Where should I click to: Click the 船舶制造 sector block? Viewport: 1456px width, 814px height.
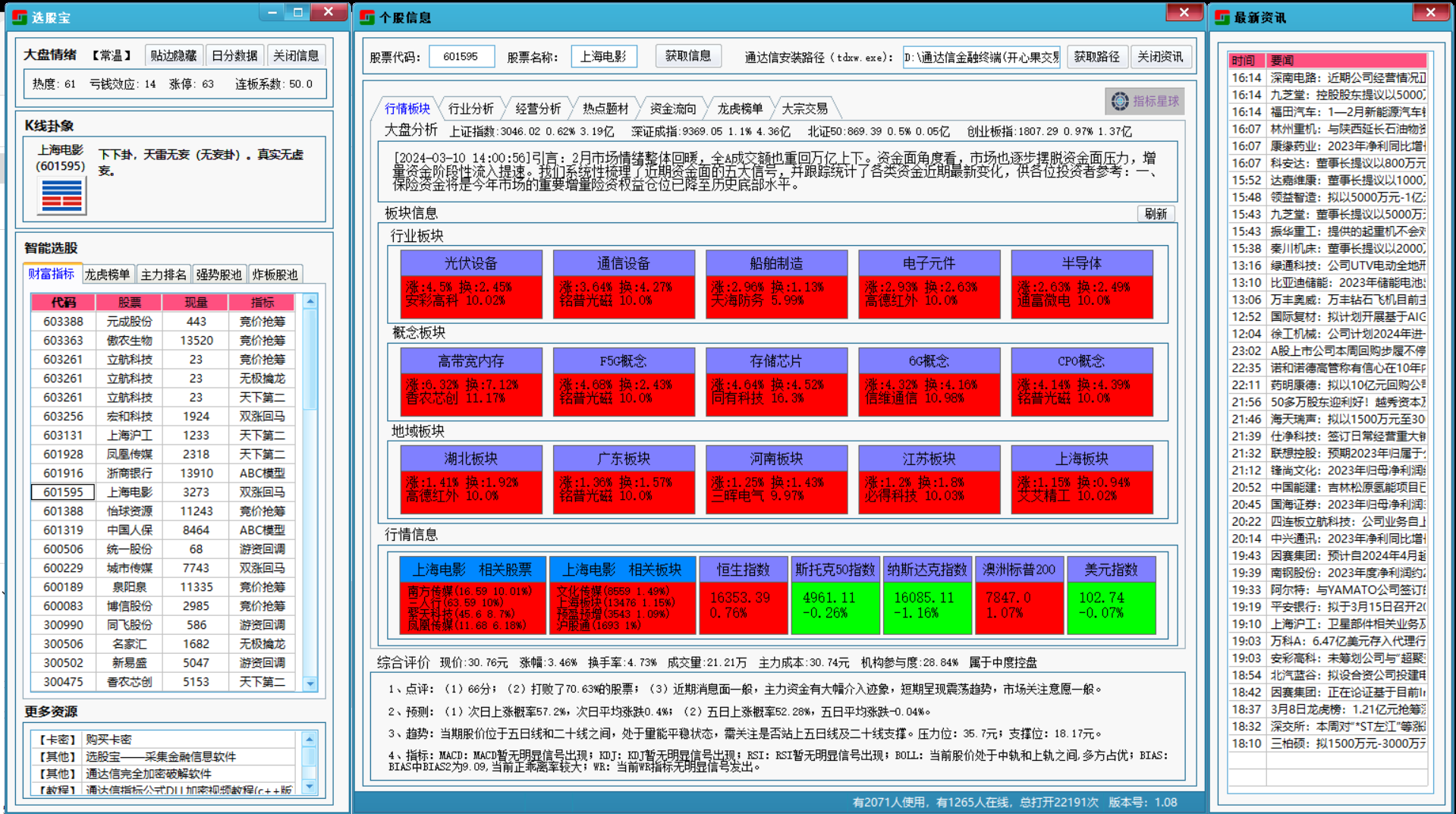[776, 284]
